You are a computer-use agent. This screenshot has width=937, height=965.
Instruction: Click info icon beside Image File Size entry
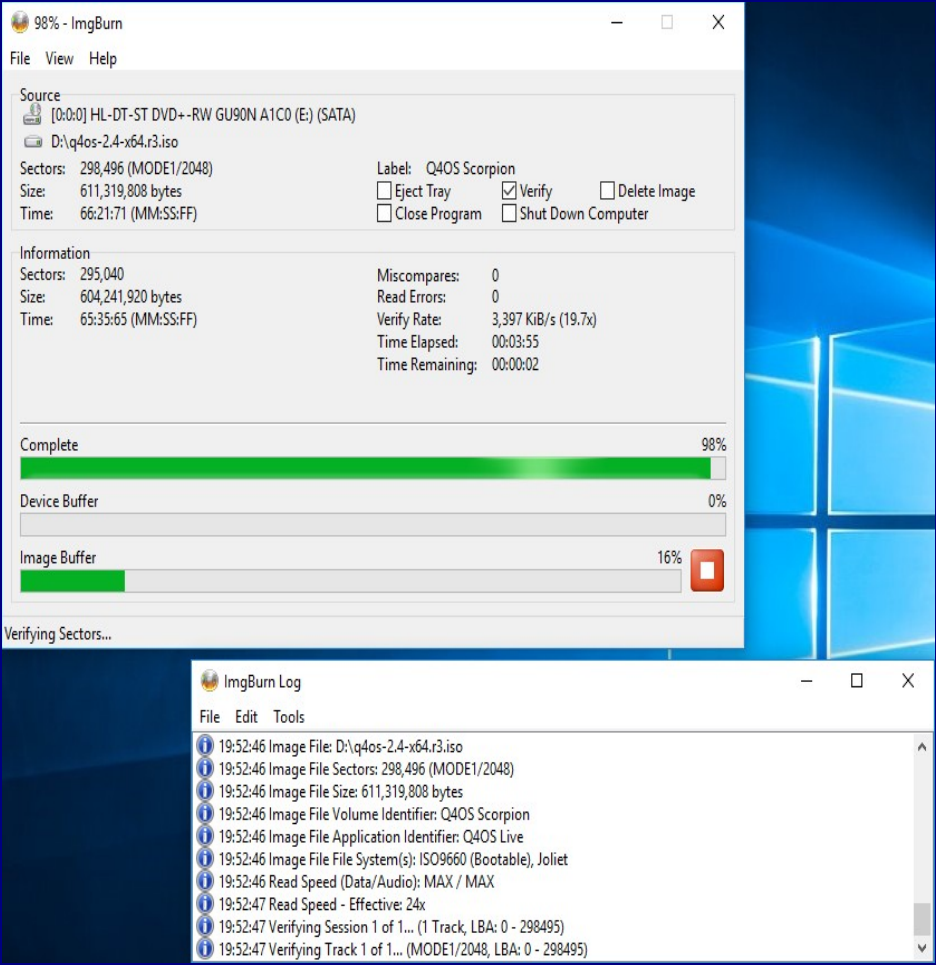[x=205, y=791]
